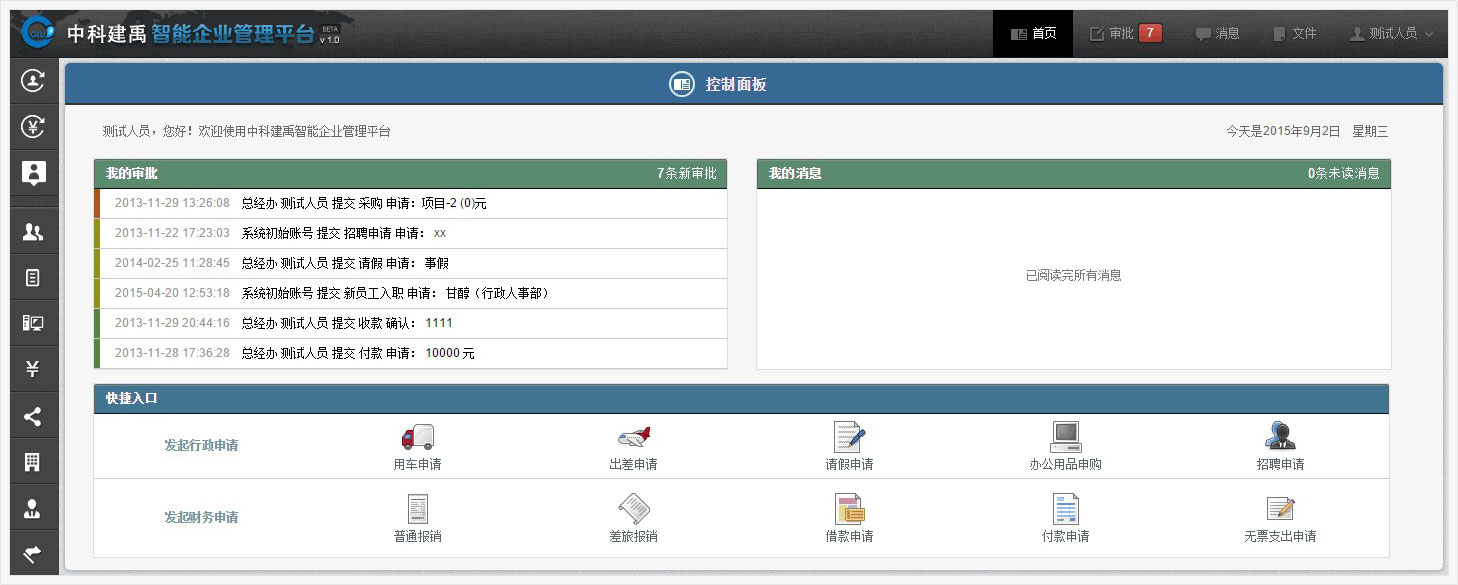Viewport: 1458px width, 585px height.
Task: Click the airplane icon for 出差申请
Action: 633,437
